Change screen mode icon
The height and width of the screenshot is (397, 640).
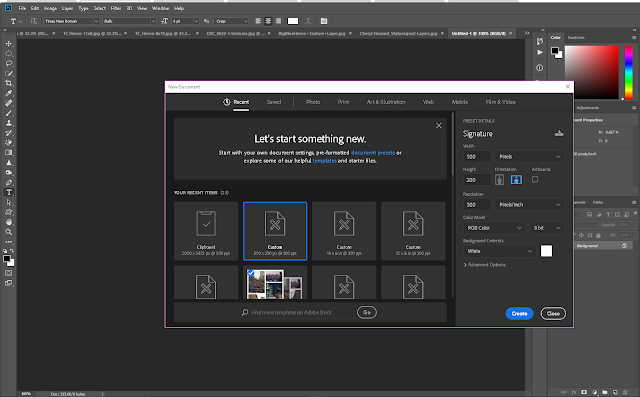click(9, 283)
